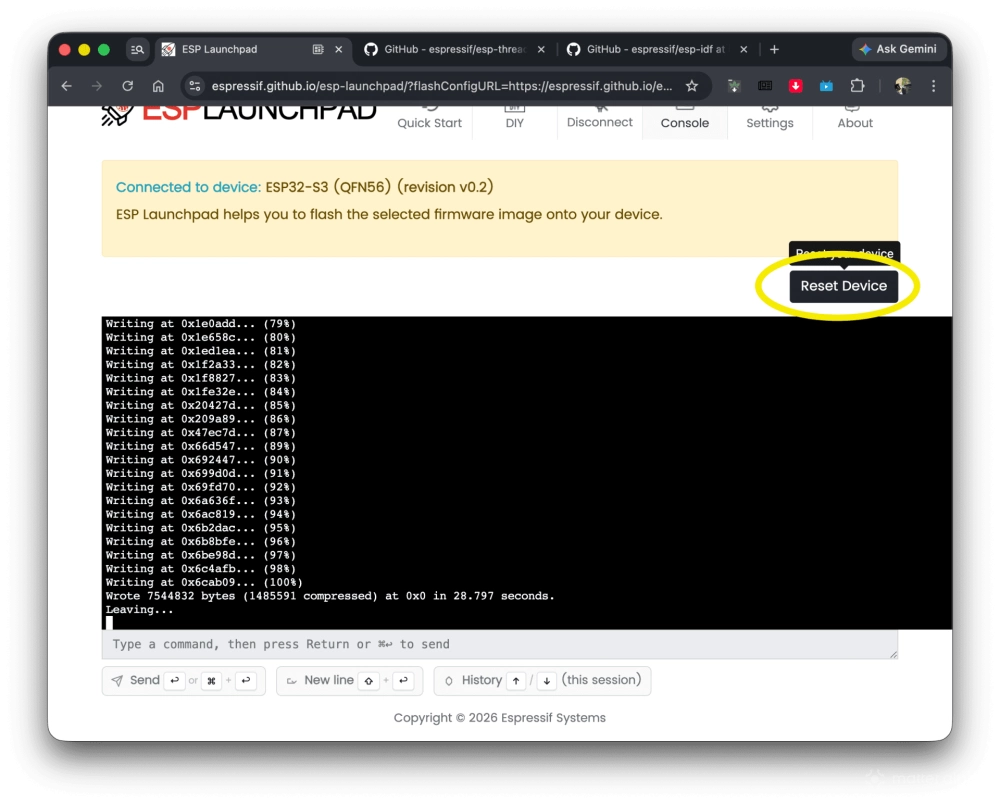This screenshot has width=1000, height=804.
Task: Click the Reset Device button
Action: [x=843, y=286]
